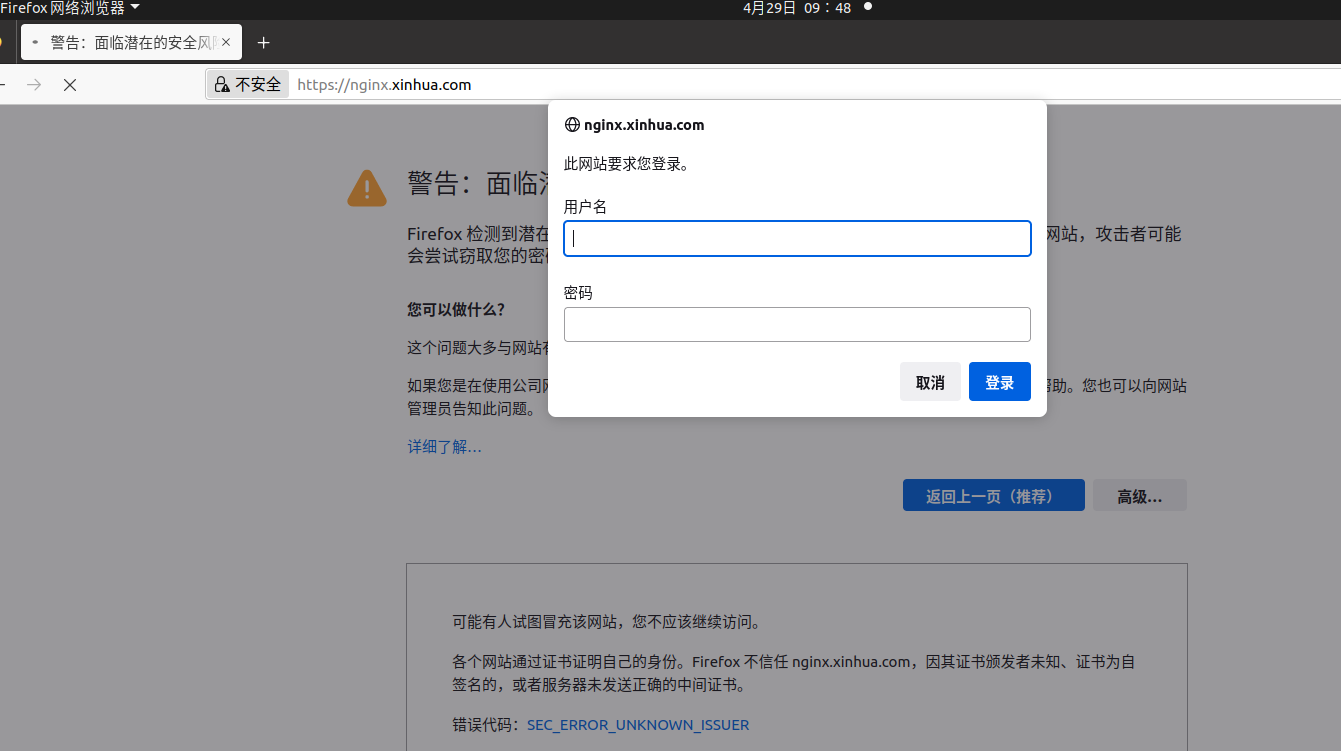1341x751 pixels.
Task: Click the 可能有人试图冒充该网站 paragraph
Action: point(607,622)
